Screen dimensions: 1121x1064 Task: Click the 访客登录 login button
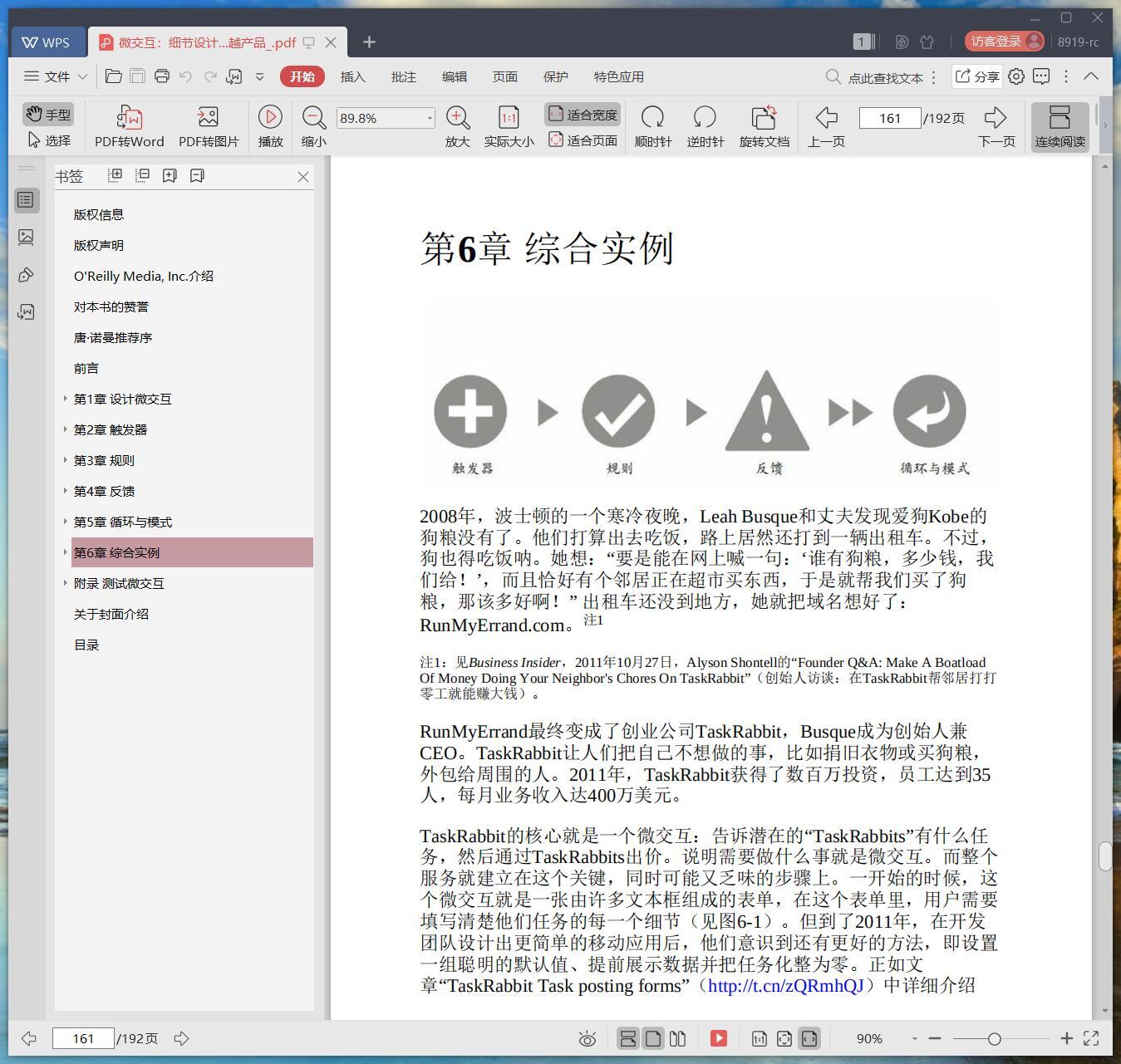[x=1004, y=42]
